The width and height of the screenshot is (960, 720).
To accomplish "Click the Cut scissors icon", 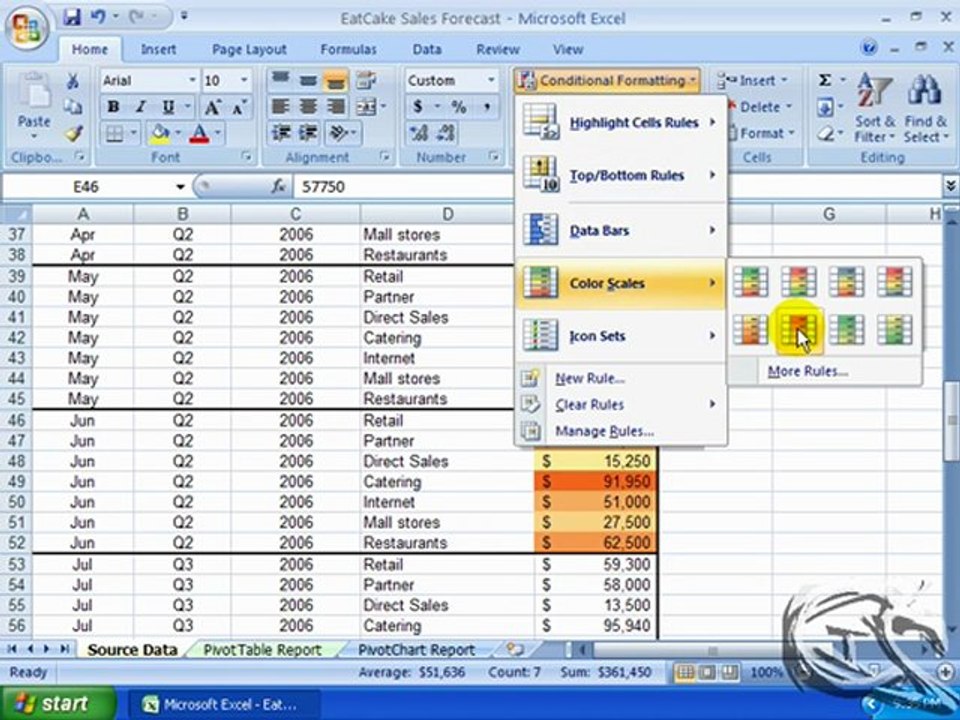I will (73, 81).
